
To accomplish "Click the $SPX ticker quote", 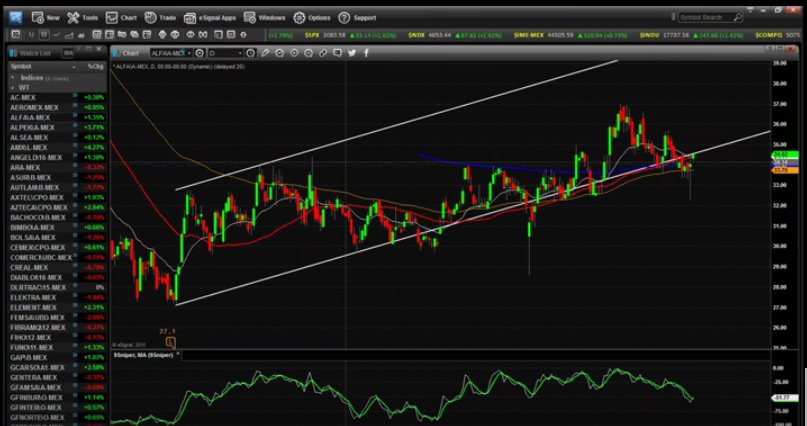I will [x=350, y=35].
